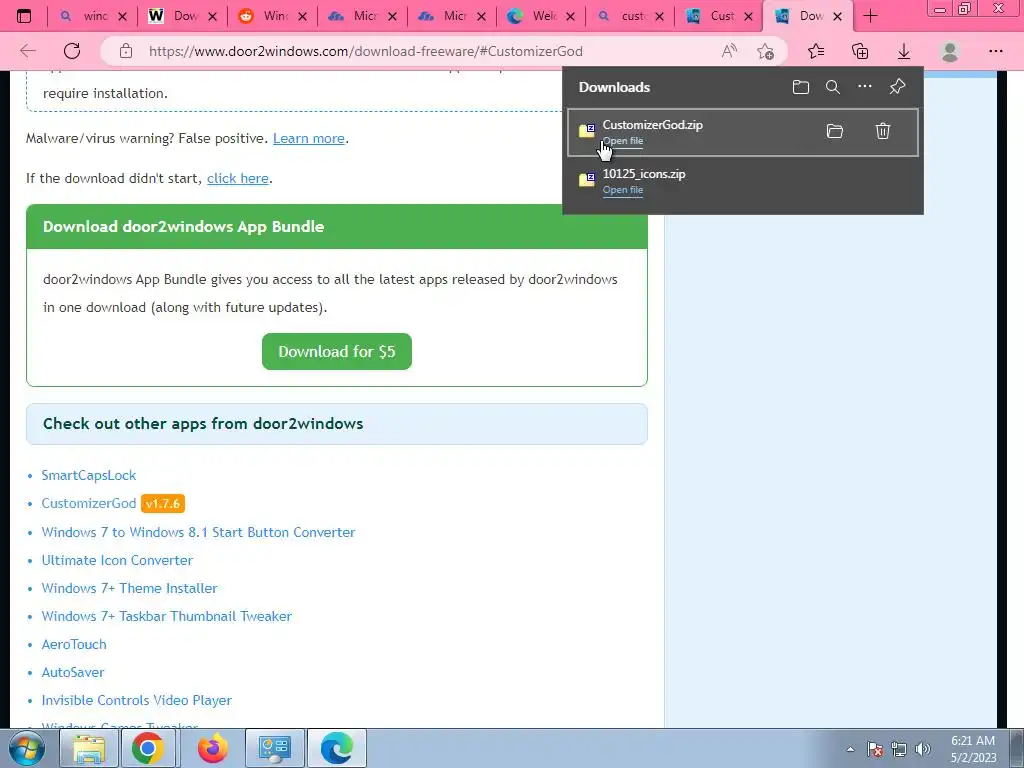Show hidden system tray icons
The width and height of the screenshot is (1024, 768).
click(x=850, y=749)
